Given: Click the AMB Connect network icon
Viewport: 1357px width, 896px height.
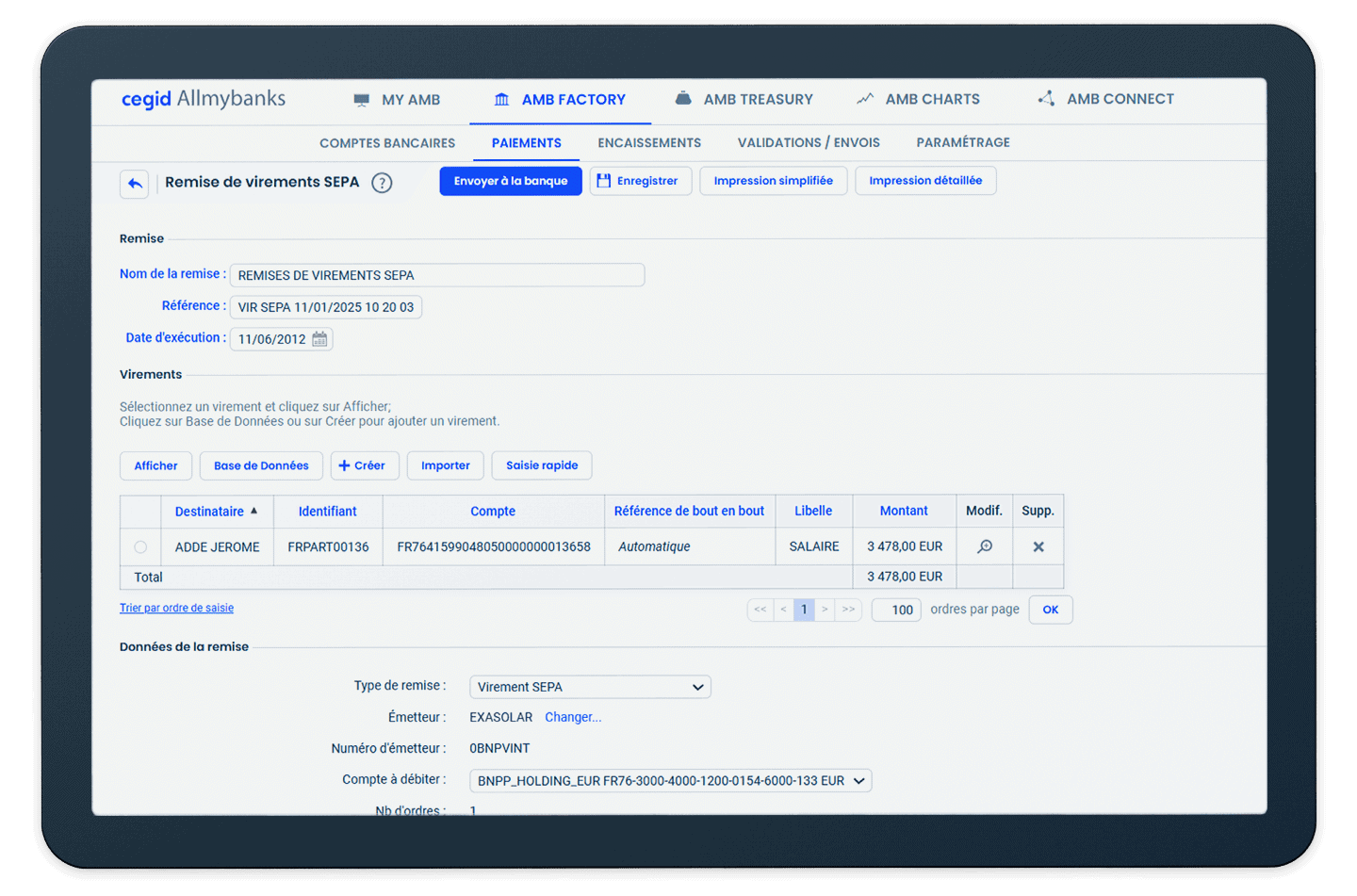Looking at the screenshot, I should tap(1046, 99).
